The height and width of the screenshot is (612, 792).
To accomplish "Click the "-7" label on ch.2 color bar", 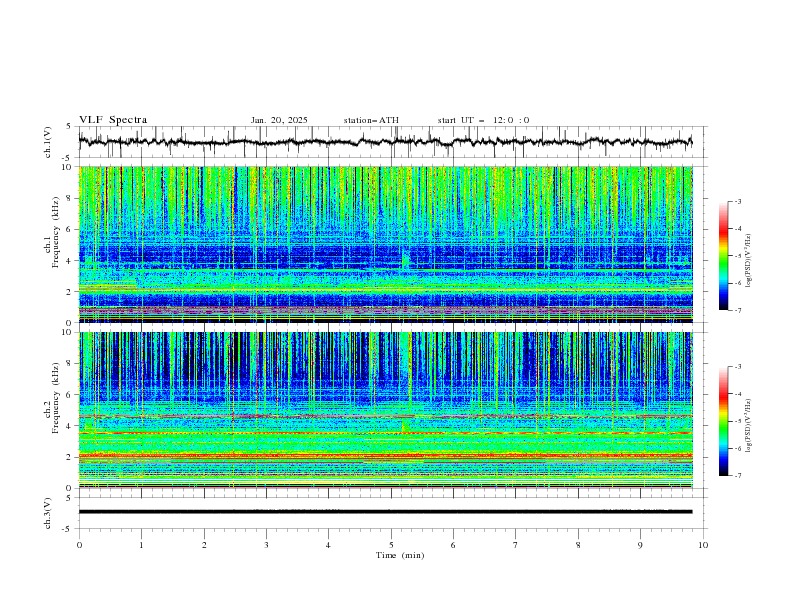I will pos(738,475).
